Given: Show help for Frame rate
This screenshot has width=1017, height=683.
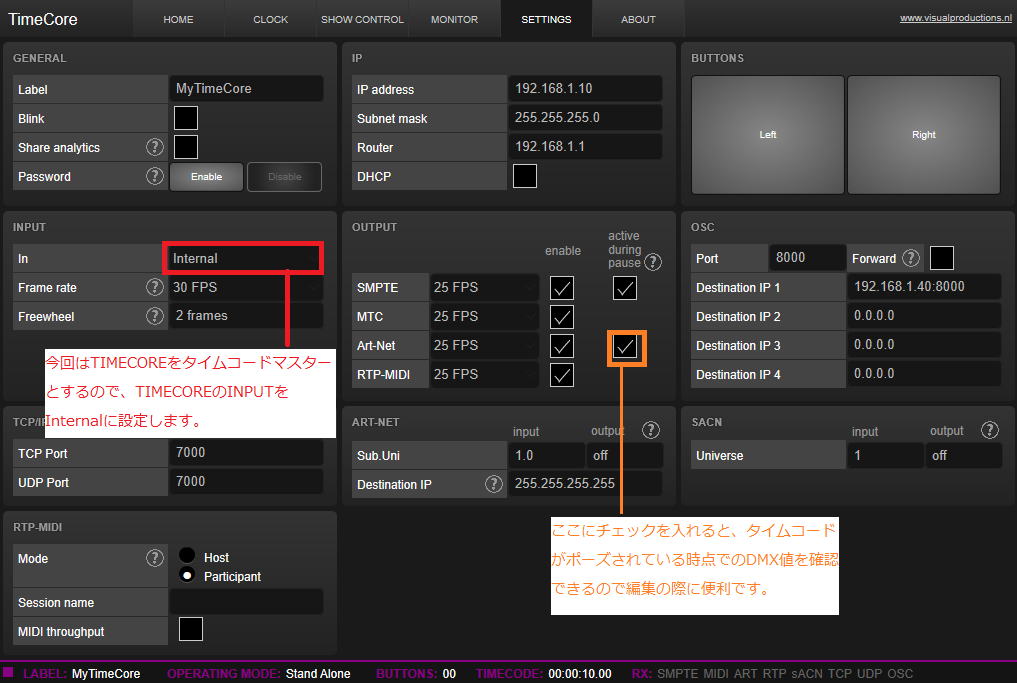Looking at the screenshot, I should coord(154,287).
